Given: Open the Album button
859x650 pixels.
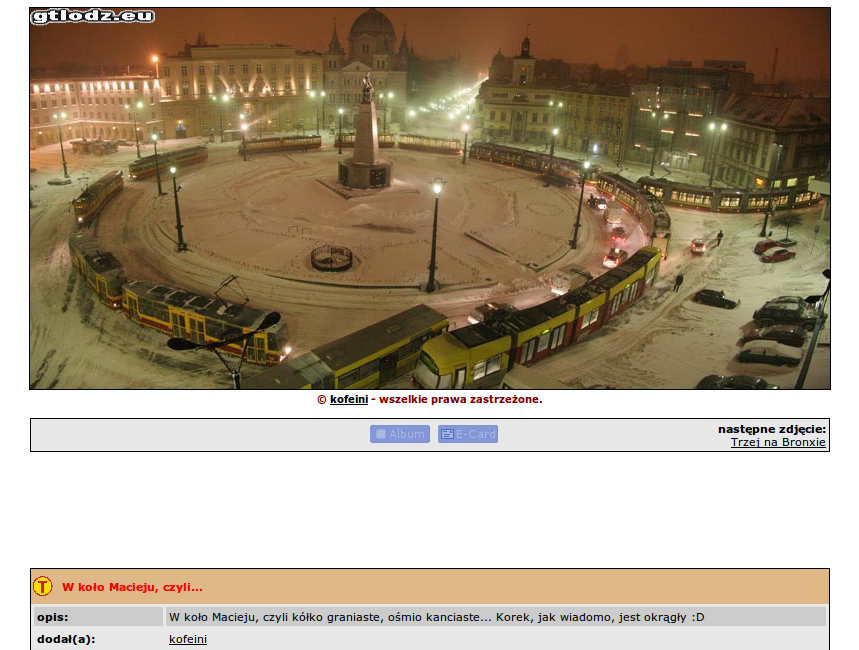Looking at the screenshot, I should (399, 434).
